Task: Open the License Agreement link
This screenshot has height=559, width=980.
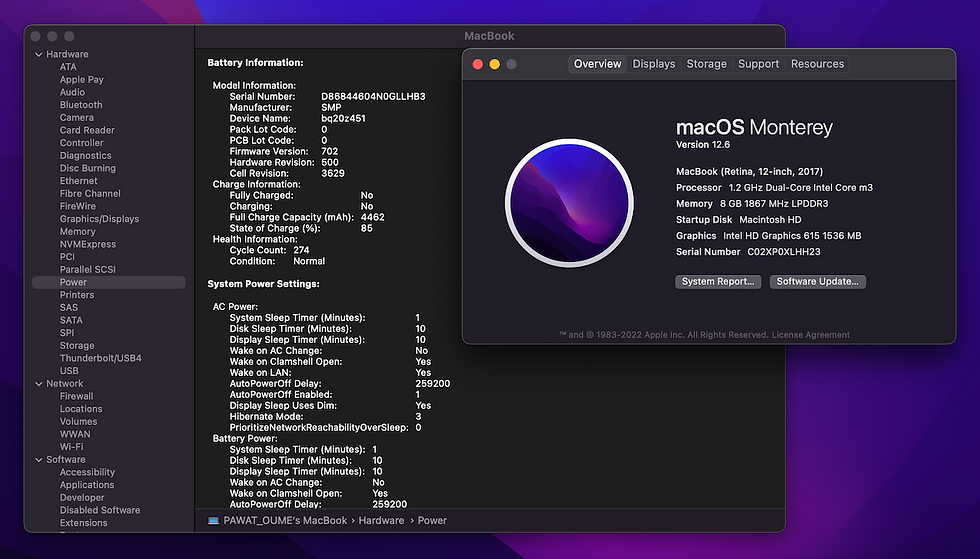Action: [x=811, y=335]
